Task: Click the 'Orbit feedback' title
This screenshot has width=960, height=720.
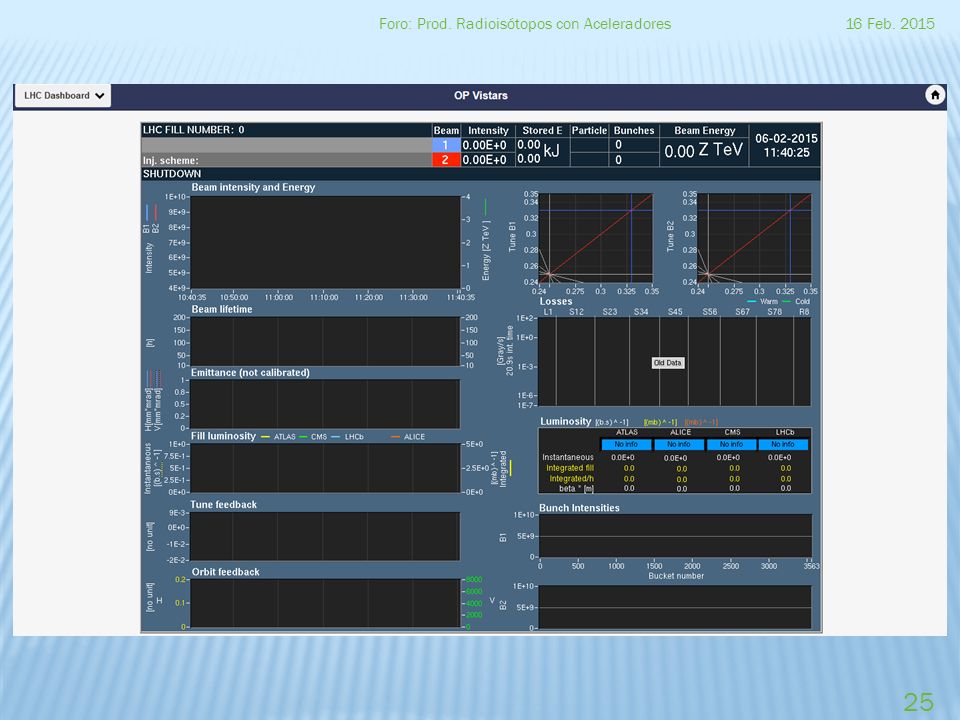Action: 225,572
